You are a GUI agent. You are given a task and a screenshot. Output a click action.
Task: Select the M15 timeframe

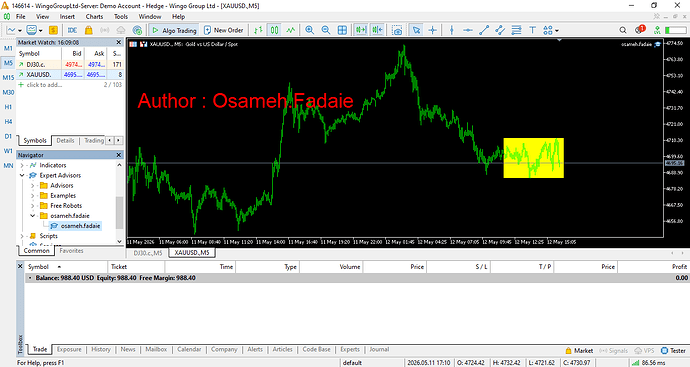pyautogui.click(x=8, y=77)
